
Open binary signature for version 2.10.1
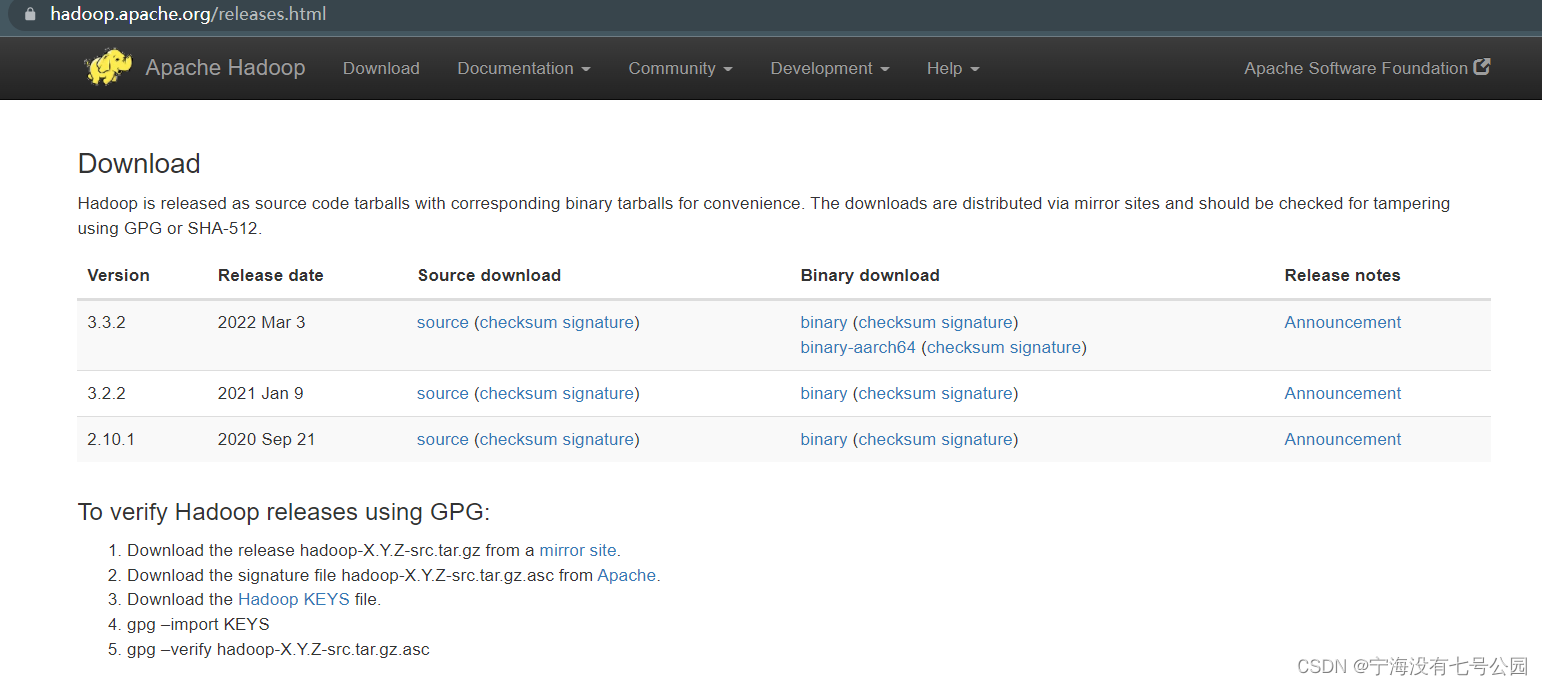[x=977, y=439]
